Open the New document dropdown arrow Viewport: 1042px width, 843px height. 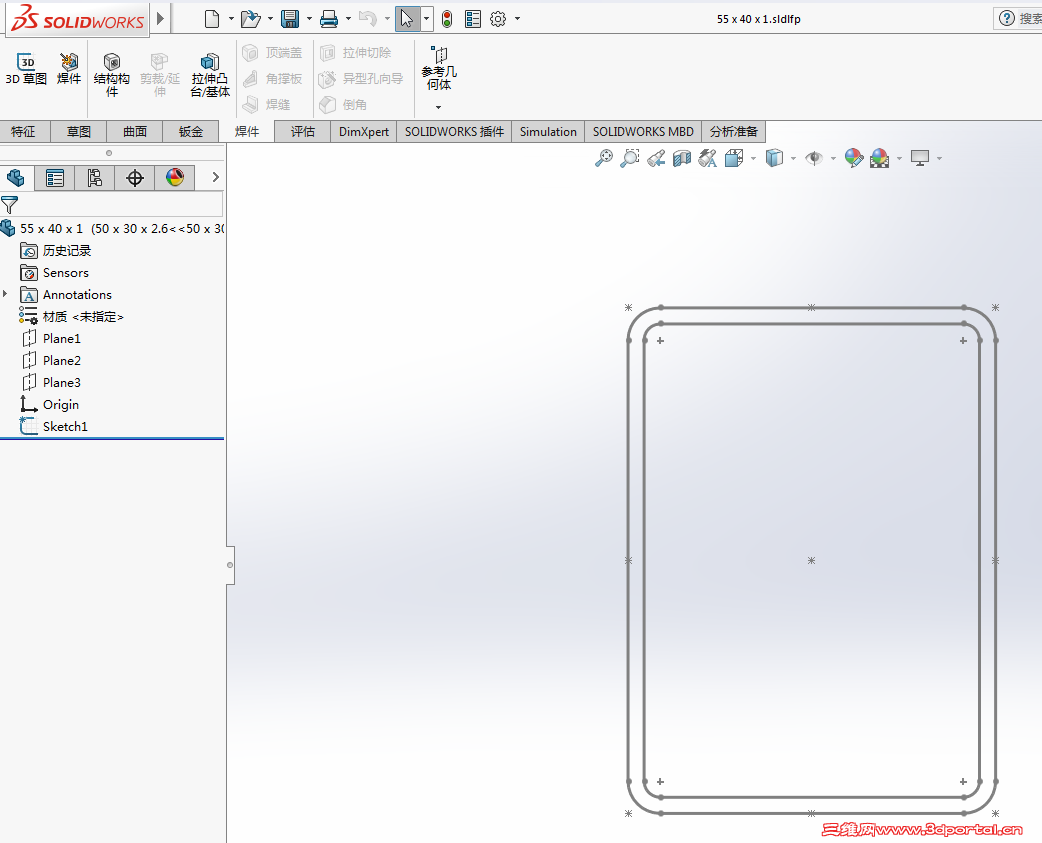(x=231, y=19)
